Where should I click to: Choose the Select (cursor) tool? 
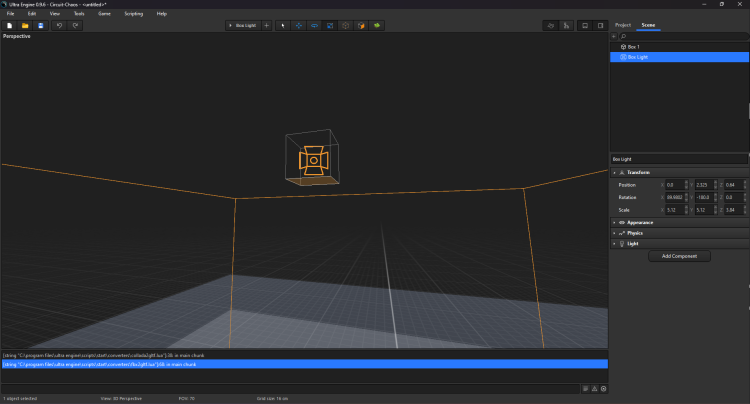[x=283, y=25]
